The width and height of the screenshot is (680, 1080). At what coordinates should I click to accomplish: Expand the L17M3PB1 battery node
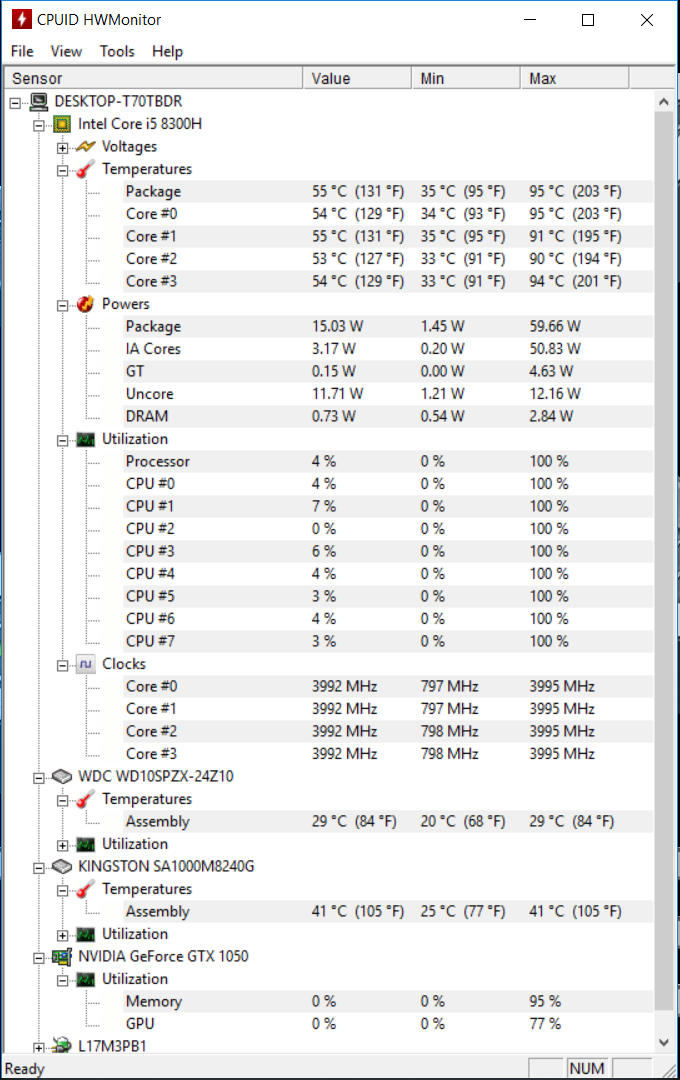39,1048
